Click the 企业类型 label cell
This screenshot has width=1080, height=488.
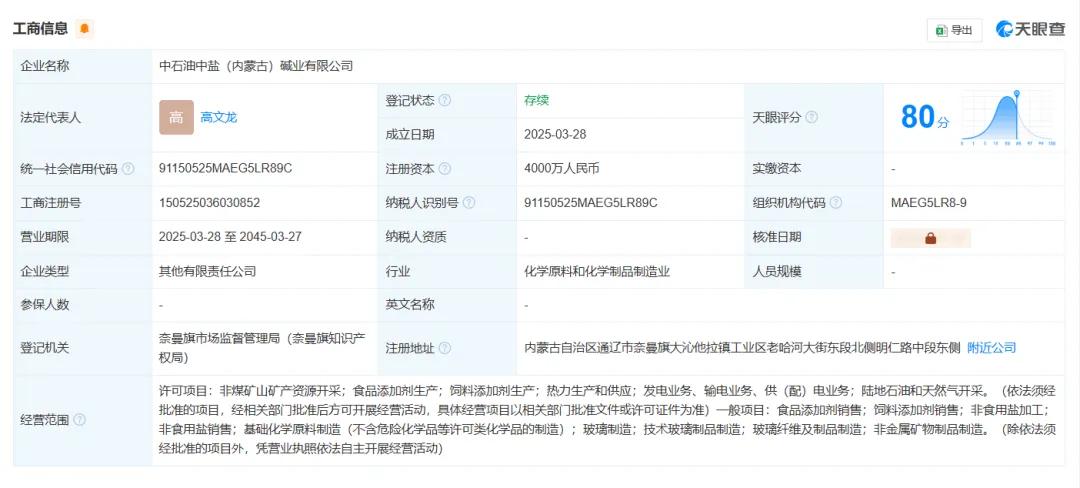coord(83,271)
